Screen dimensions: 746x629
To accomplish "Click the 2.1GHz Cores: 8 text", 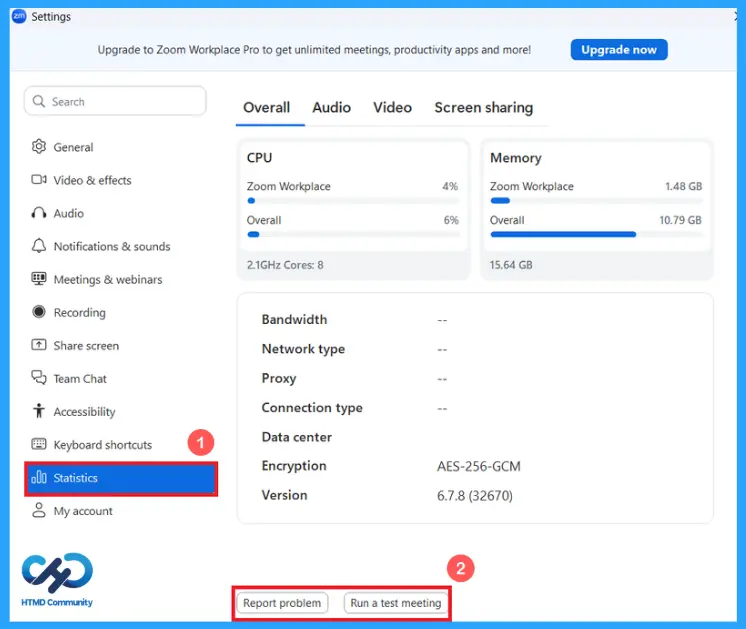I will pos(285,265).
